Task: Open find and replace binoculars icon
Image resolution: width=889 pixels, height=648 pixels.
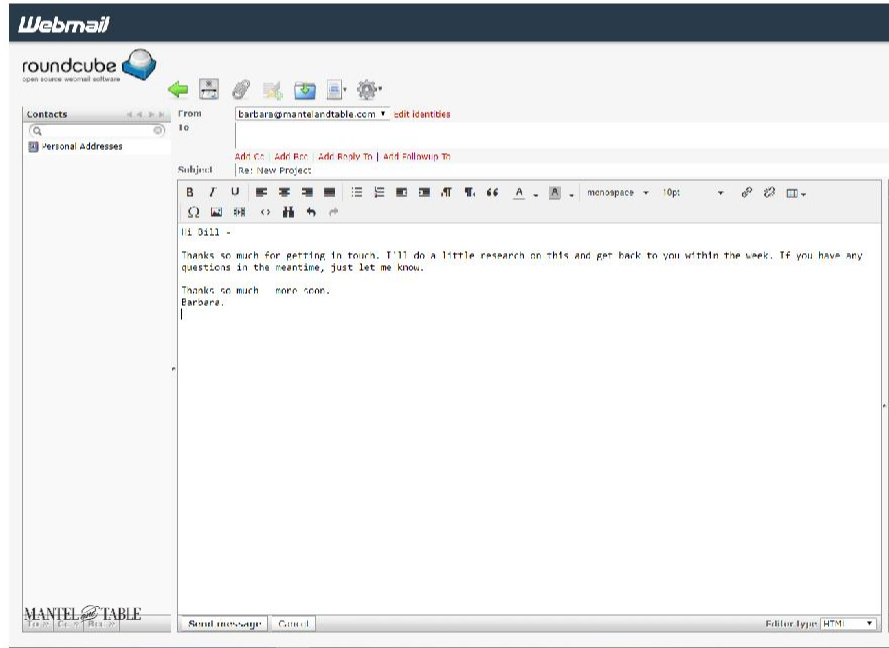Action: tap(289, 212)
